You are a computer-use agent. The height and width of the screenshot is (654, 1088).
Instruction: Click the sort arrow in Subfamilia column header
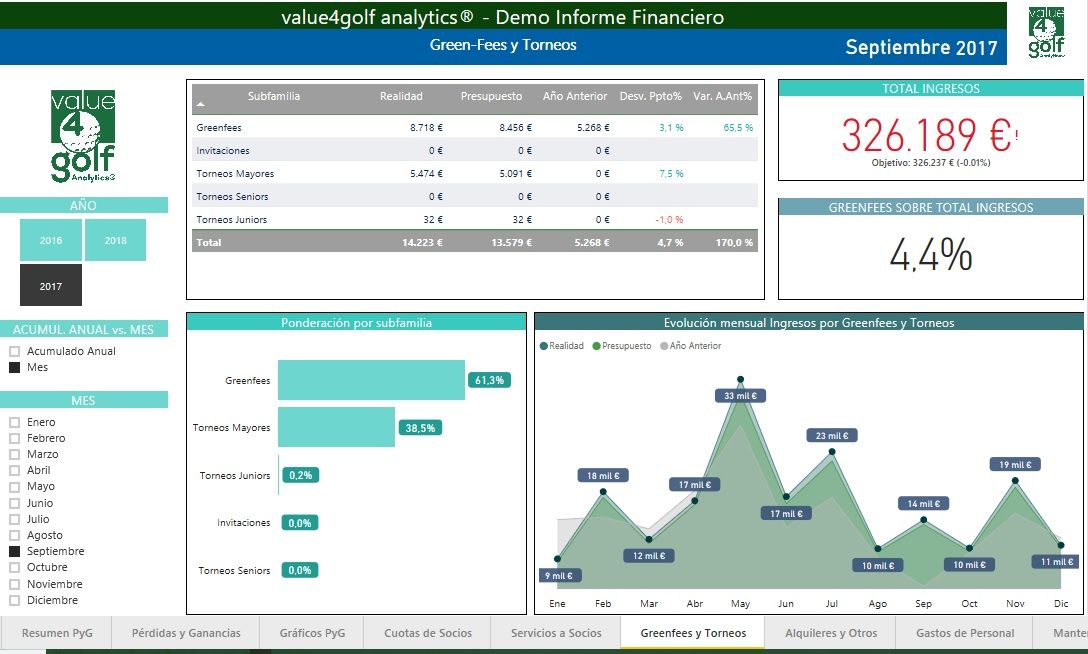pos(201,104)
